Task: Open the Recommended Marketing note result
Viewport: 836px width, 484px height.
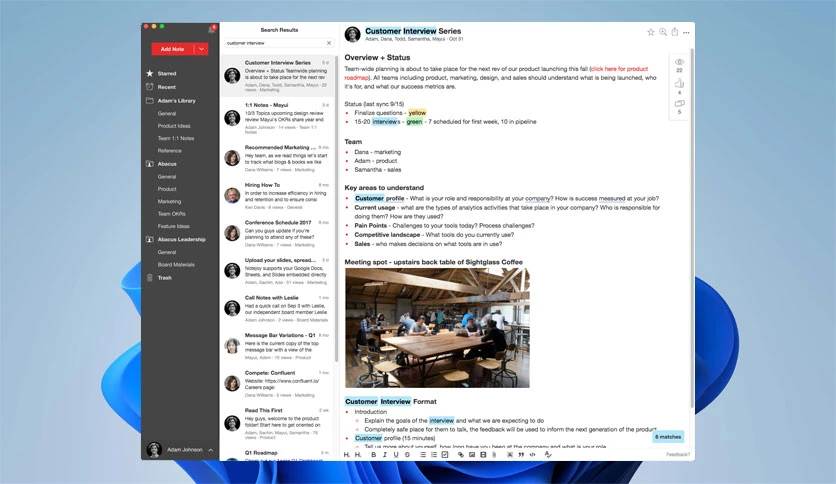Action: point(278,158)
